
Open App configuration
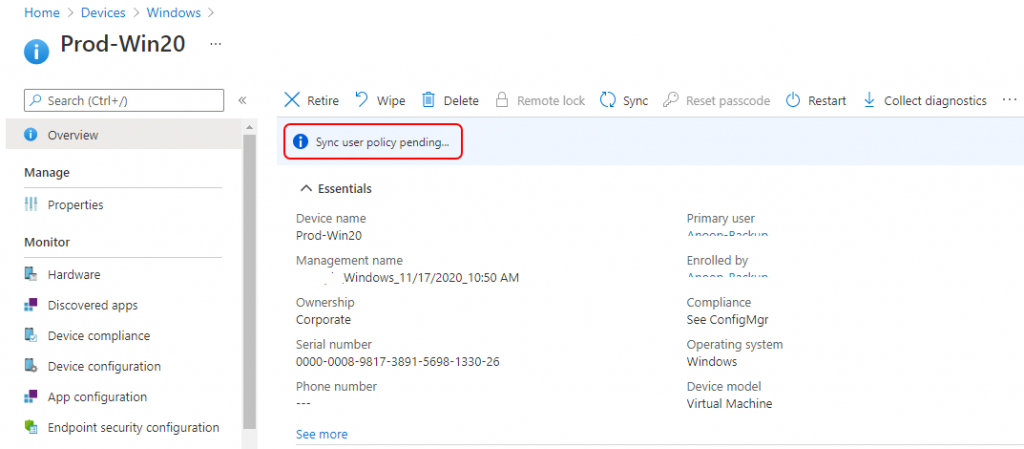pyautogui.click(x=97, y=397)
